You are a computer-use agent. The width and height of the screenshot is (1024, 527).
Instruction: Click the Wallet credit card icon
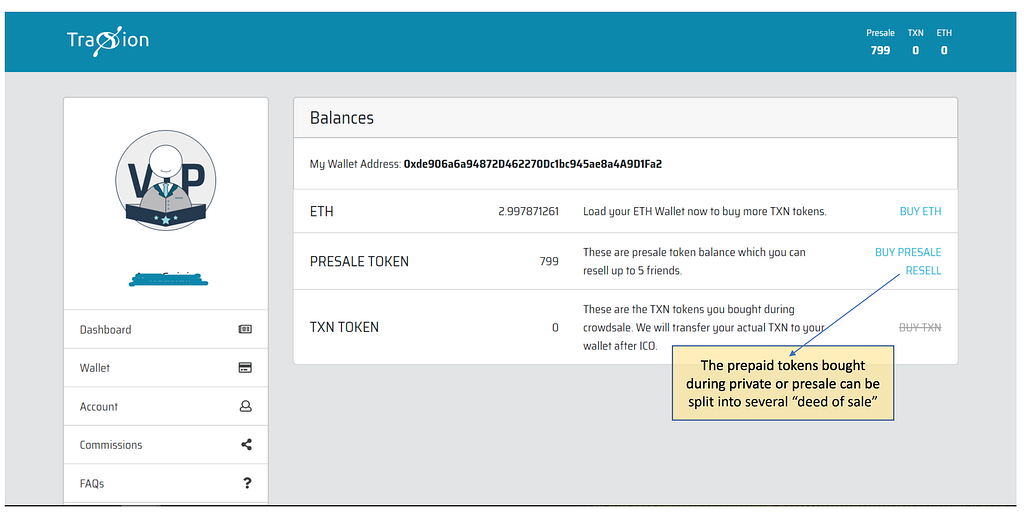(246, 368)
